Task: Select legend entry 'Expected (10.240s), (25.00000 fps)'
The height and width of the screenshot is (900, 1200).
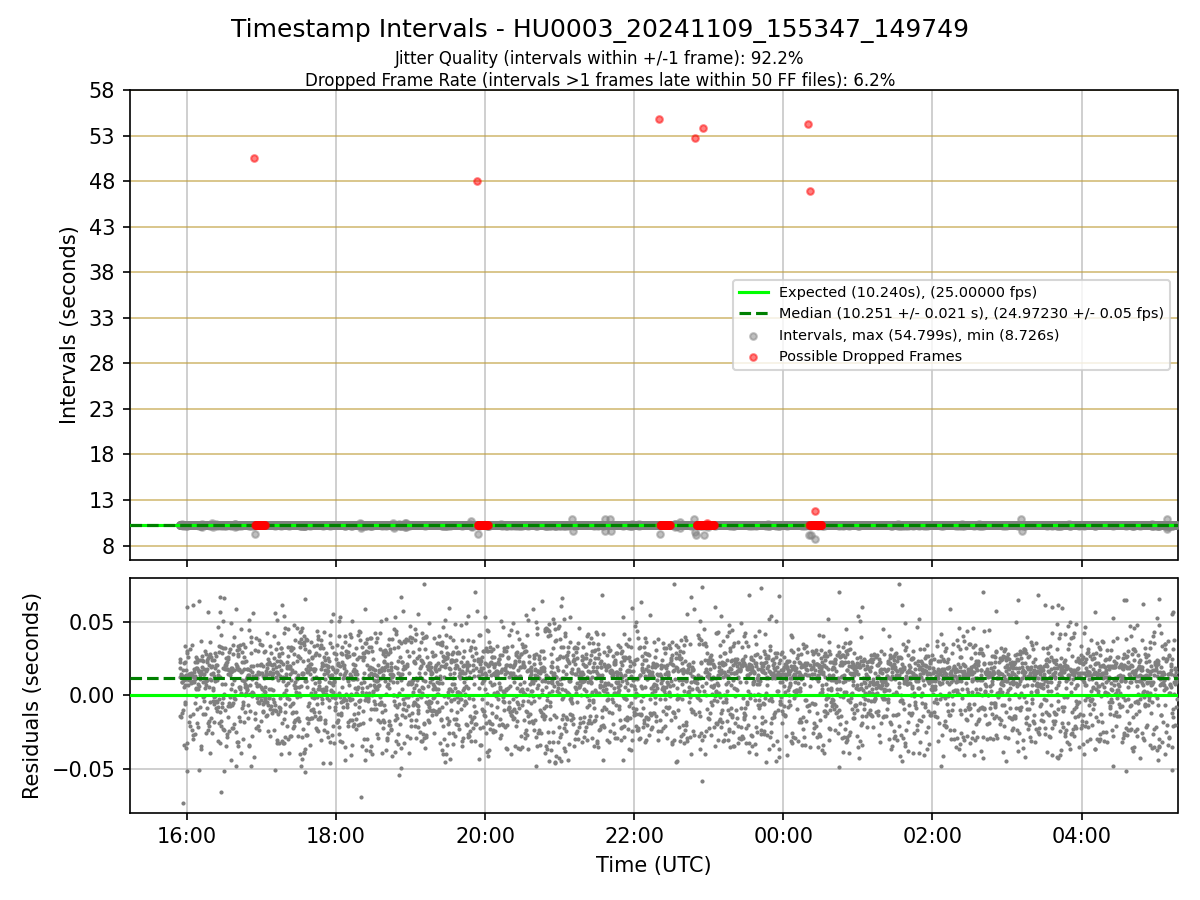Action: tap(908, 293)
